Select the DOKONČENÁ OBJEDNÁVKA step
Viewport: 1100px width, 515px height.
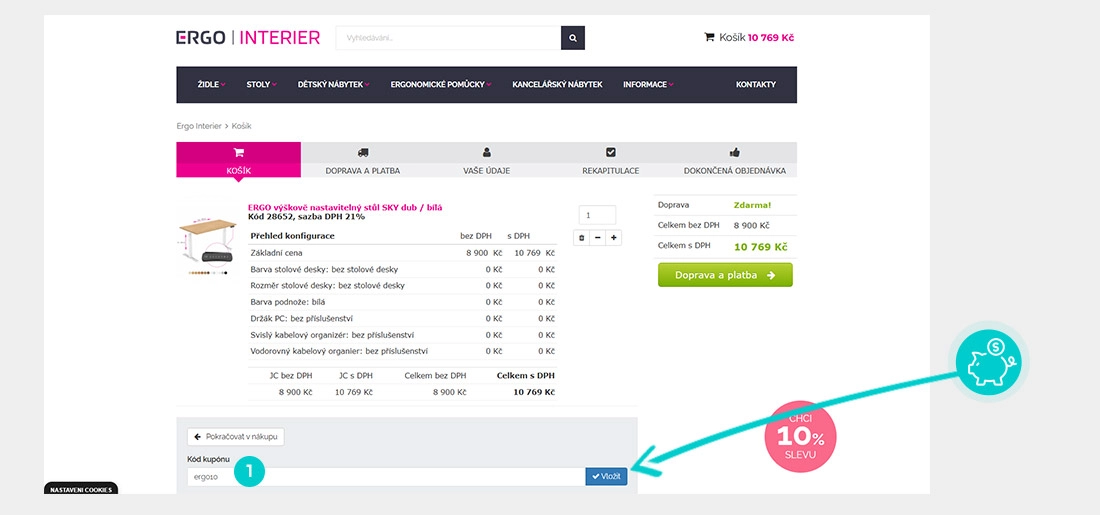coord(735,160)
